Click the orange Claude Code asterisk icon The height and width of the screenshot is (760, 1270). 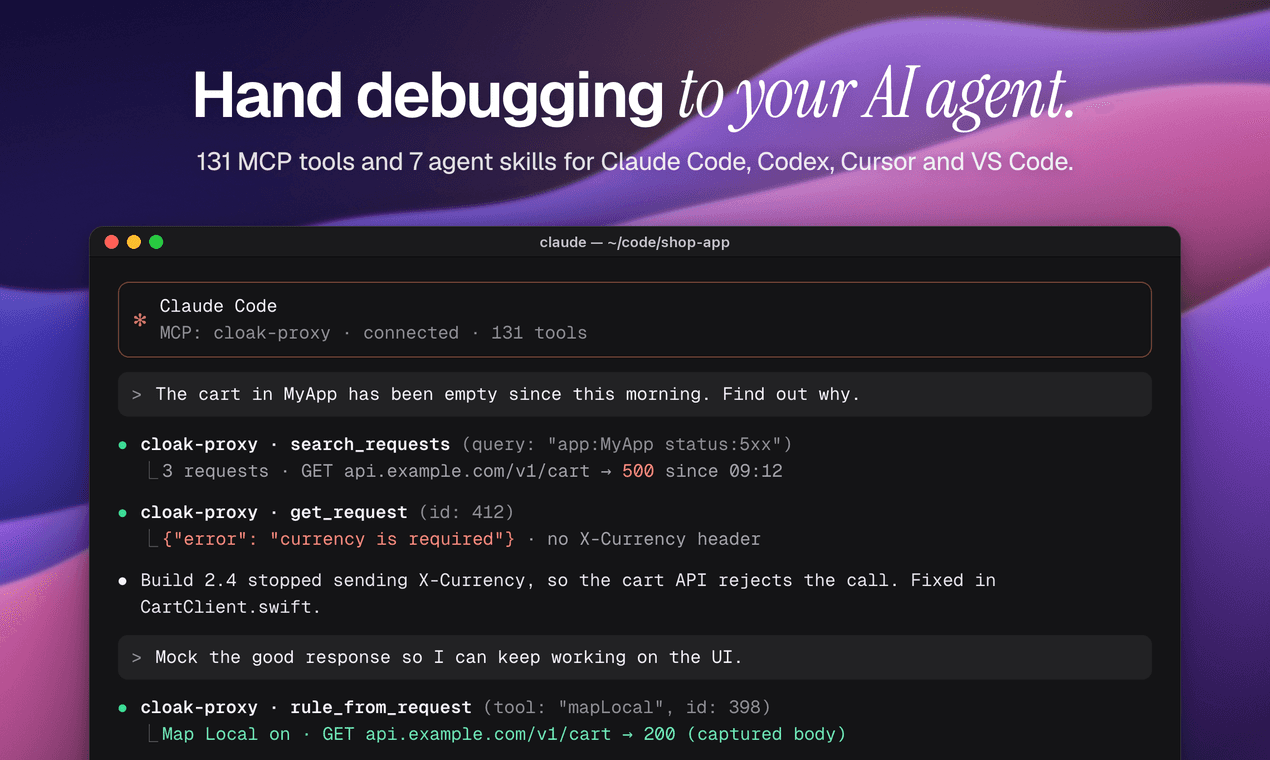pyautogui.click(x=140, y=320)
